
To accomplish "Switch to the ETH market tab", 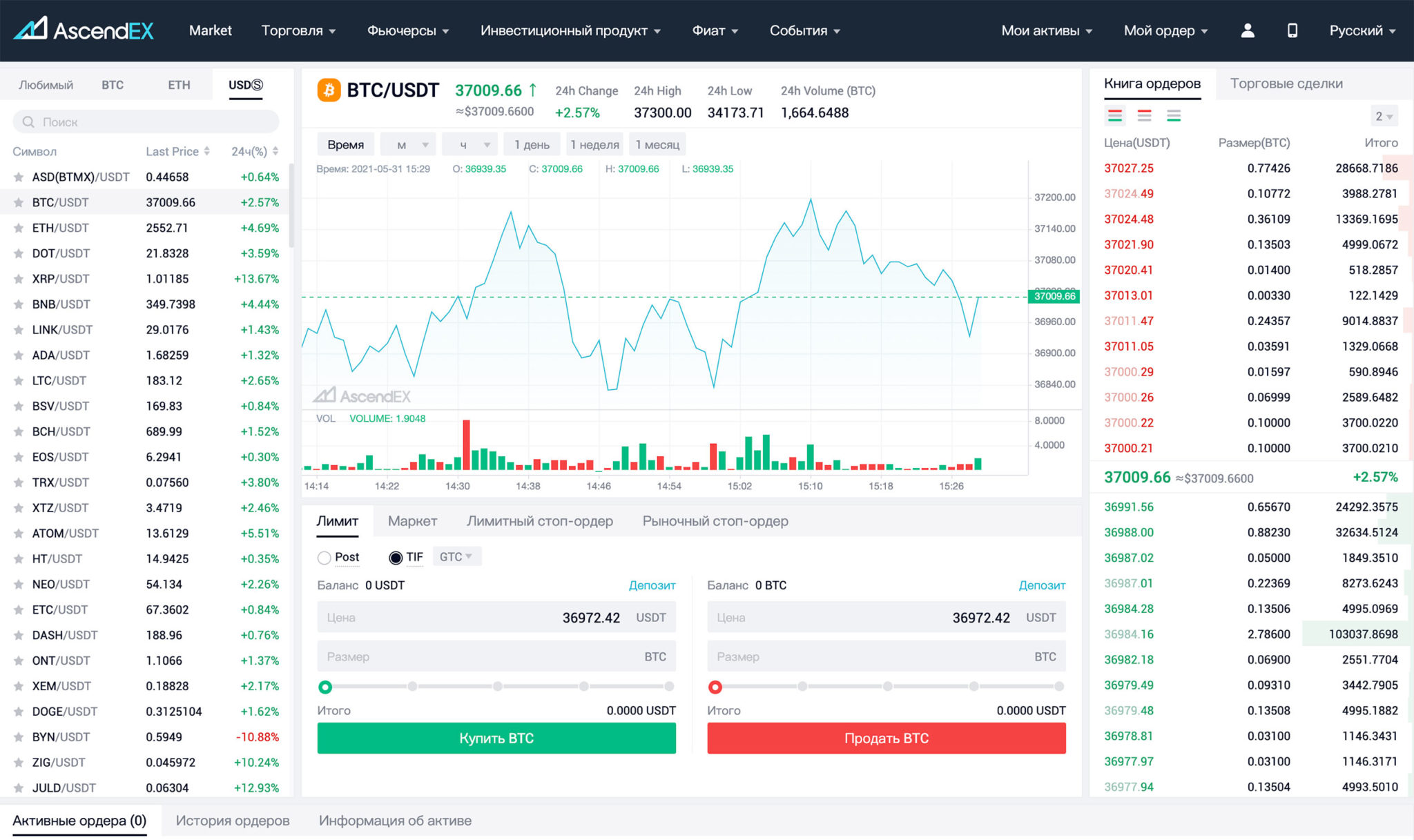I will click(179, 85).
